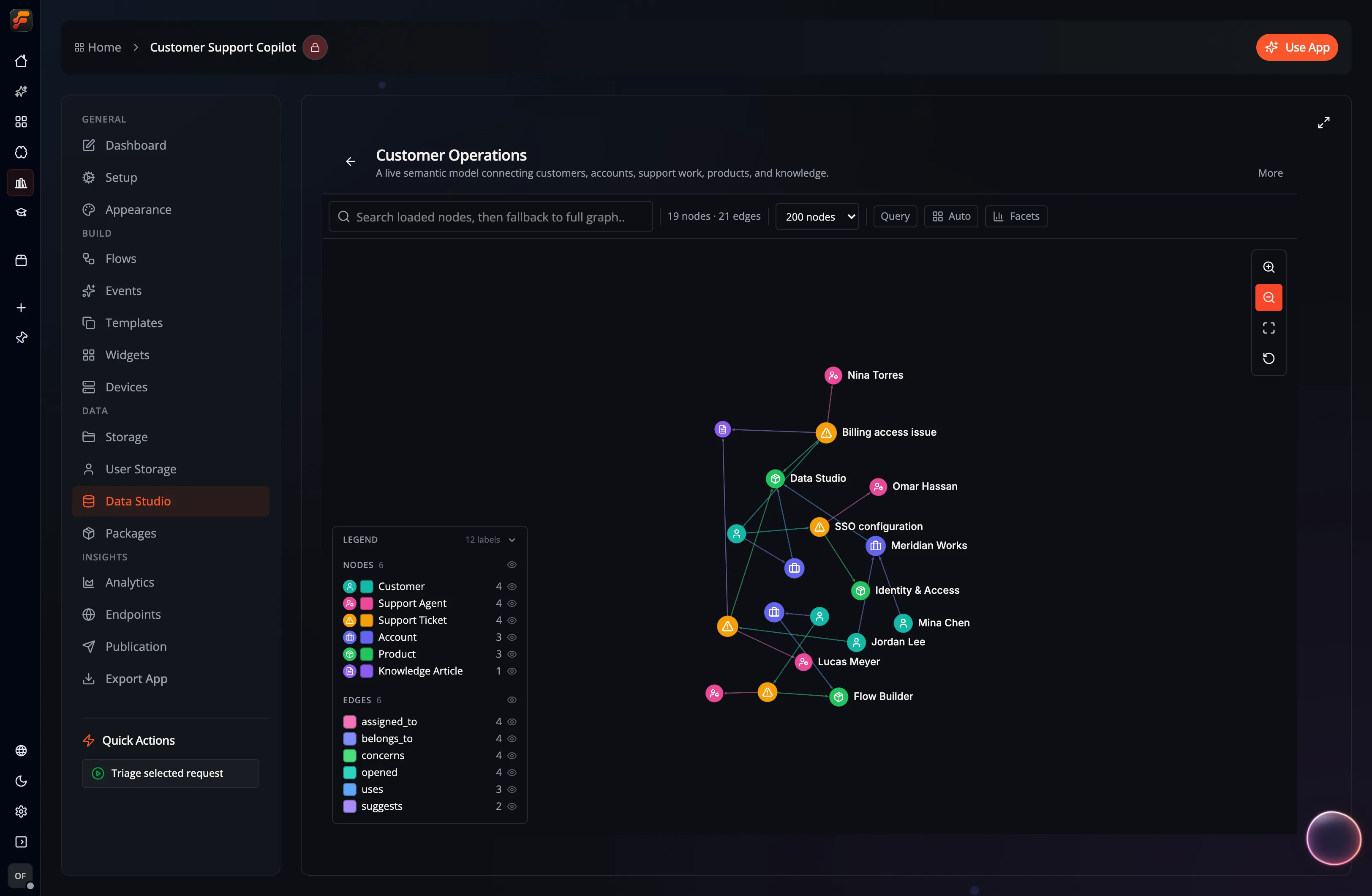This screenshot has width=1372, height=896.
Task: Select the Nina Torres agent node
Action: coord(833,376)
